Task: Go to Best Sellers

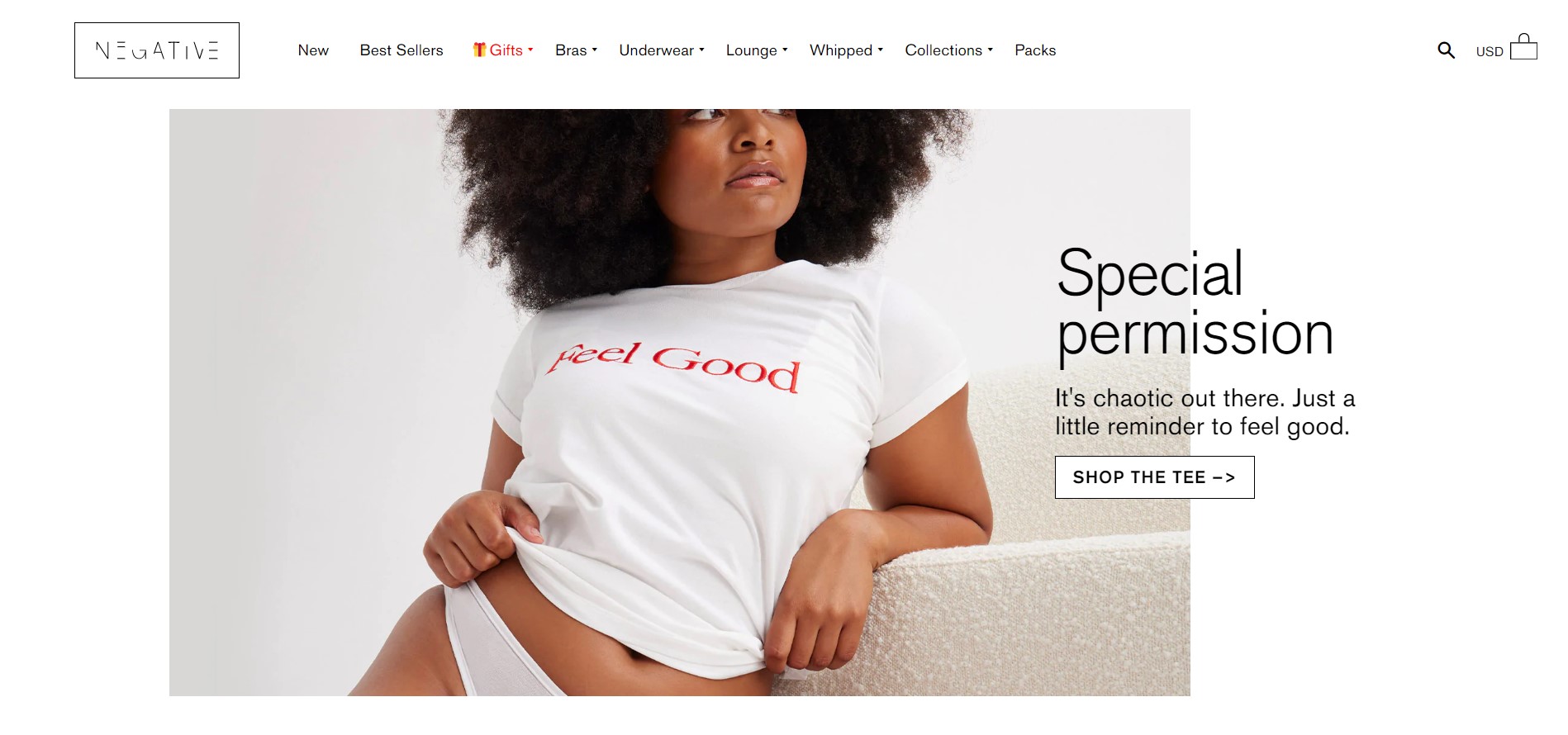Action: (x=402, y=50)
